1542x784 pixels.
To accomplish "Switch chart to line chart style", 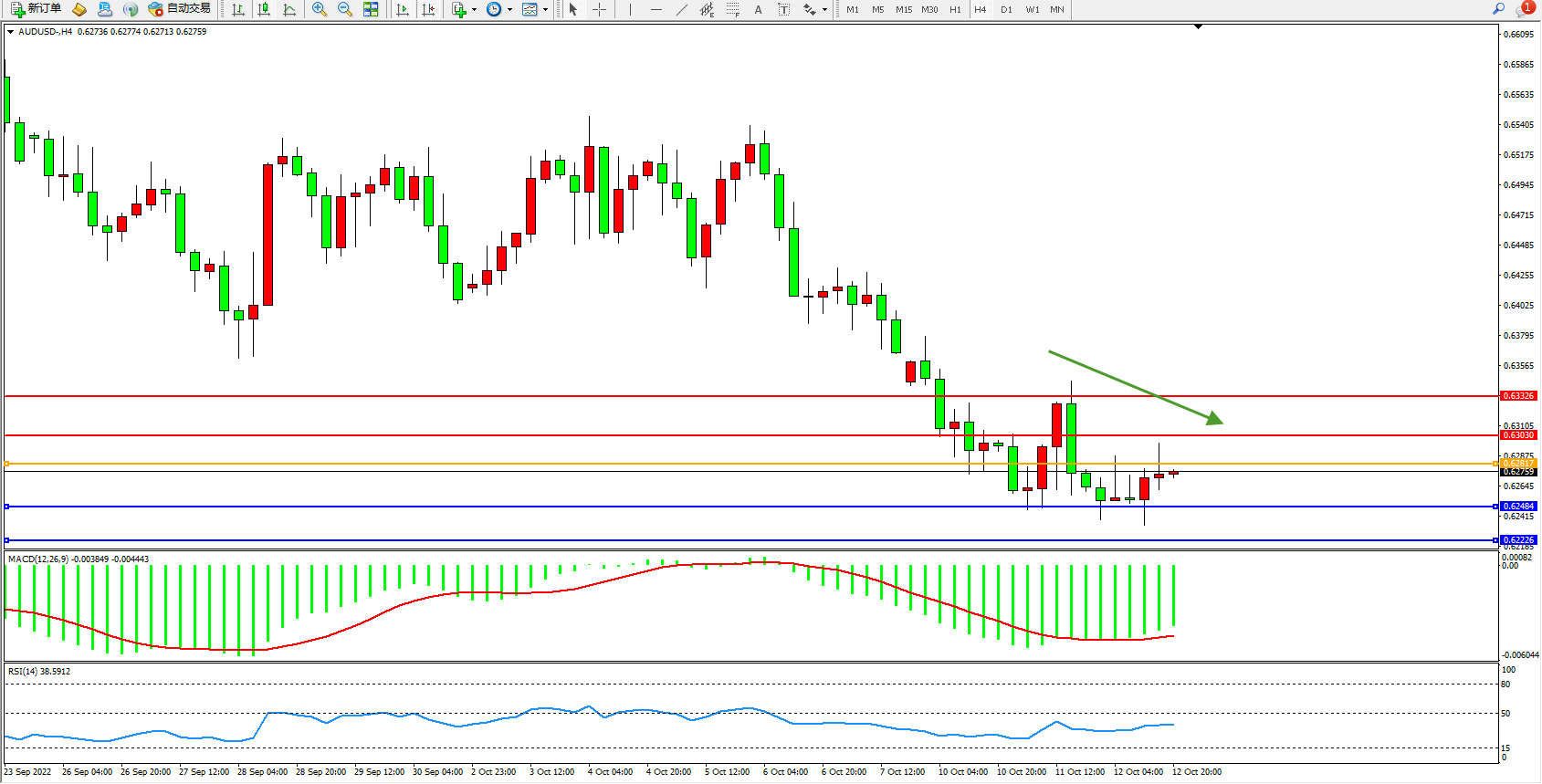I will [289, 9].
